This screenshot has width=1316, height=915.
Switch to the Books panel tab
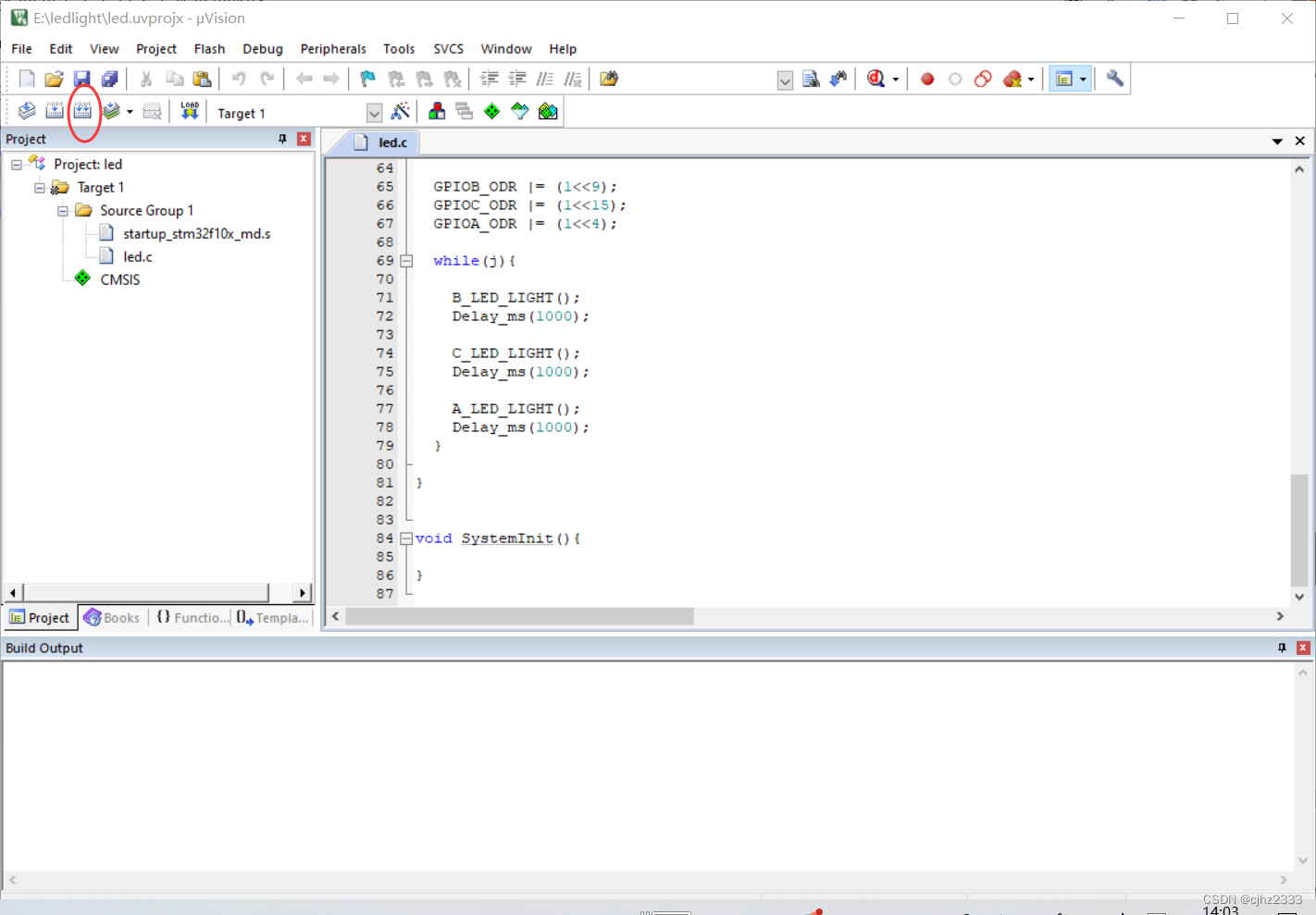tap(111, 618)
